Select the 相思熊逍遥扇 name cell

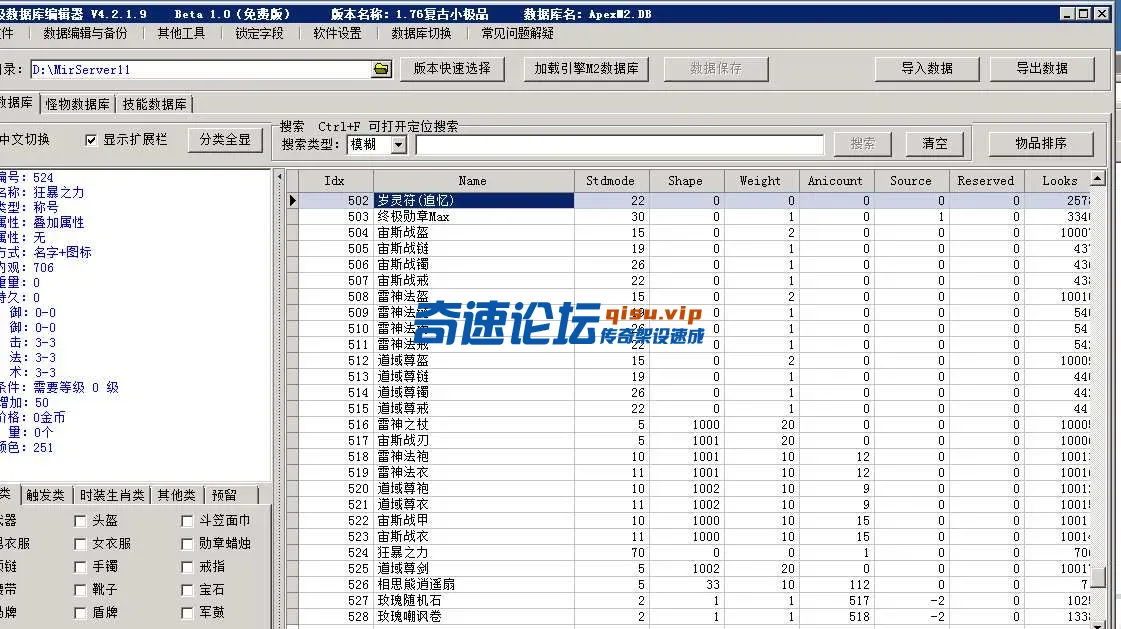pos(473,584)
